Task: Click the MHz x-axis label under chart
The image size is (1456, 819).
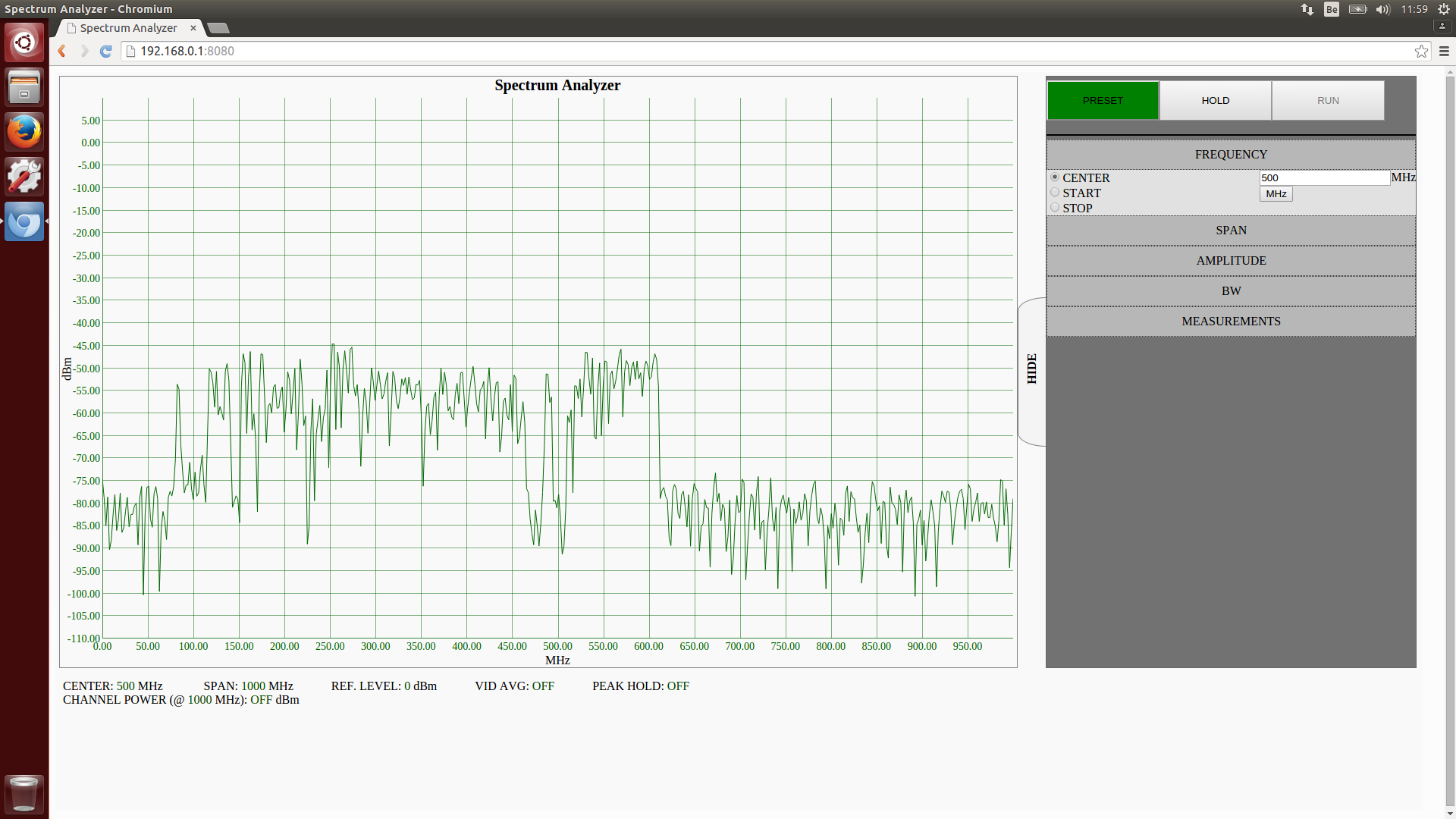Action: pos(557,661)
